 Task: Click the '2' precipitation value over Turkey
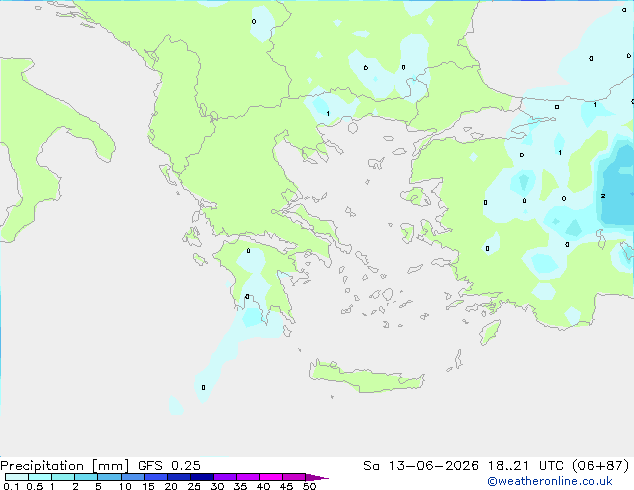(x=603, y=196)
